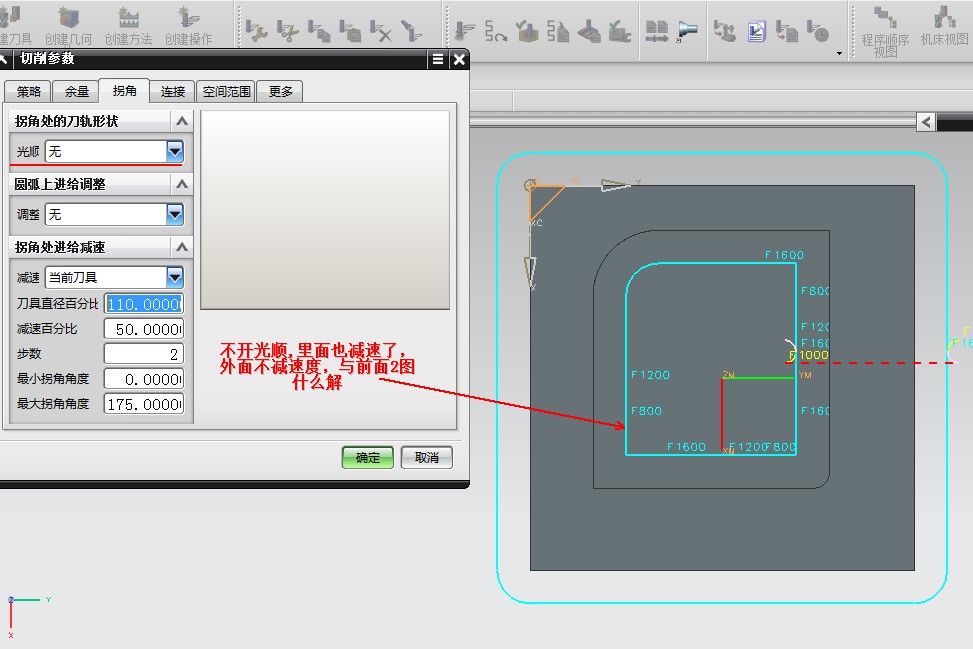This screenshot has width=973, height=649.
Task: Click the 步数 input field
Action: tap(144, 354)
